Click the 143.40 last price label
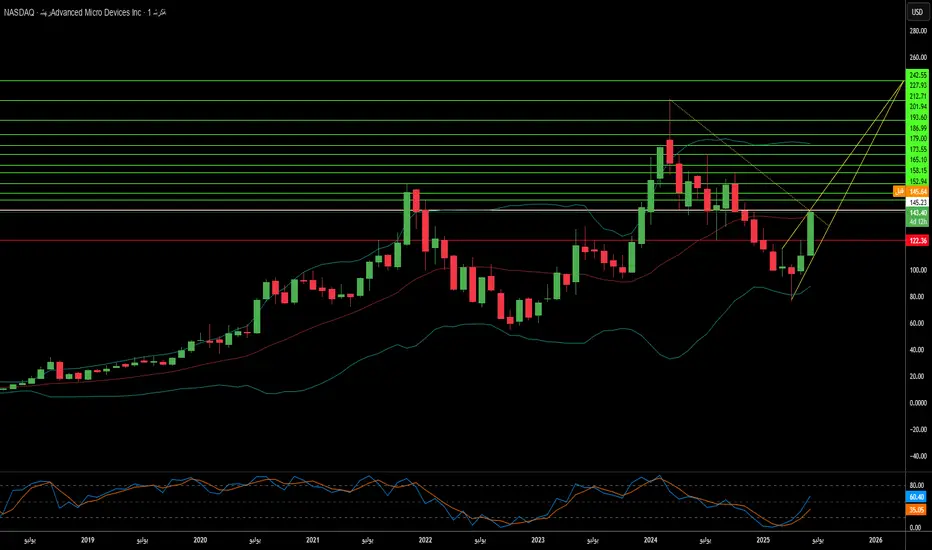The width and height of the screenshot is (932, 550). pos(918,213)
